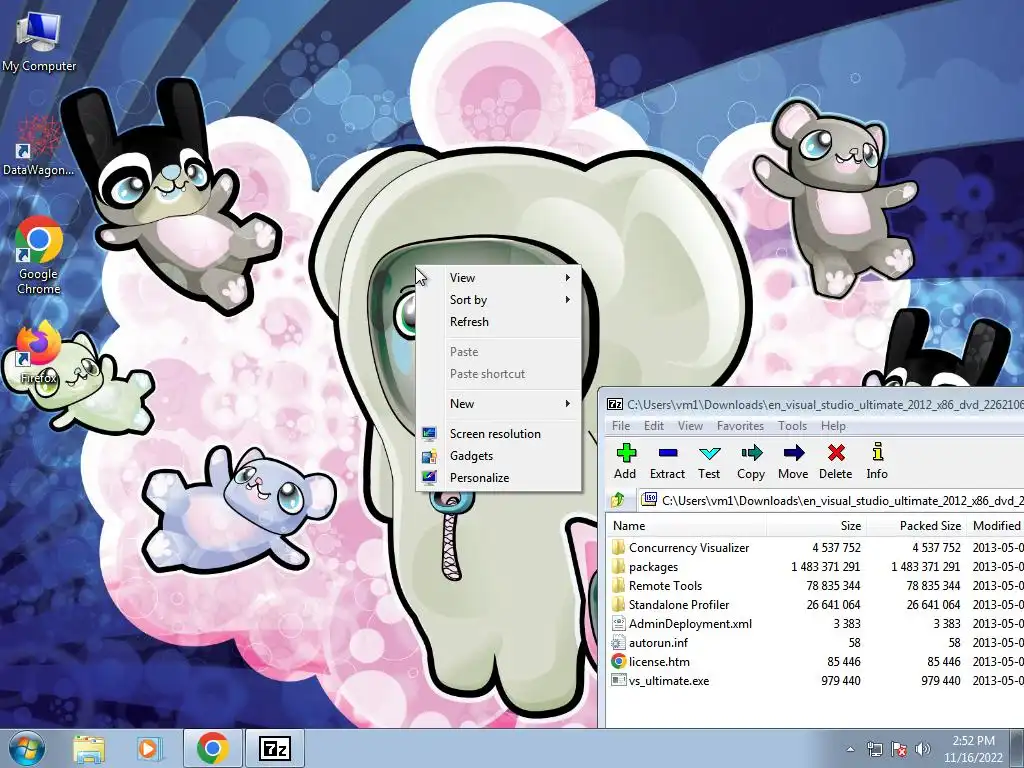Run Test on the archive in 7-Zip
The height and width of the screenshot is (768, 1024).
[709, 461]
